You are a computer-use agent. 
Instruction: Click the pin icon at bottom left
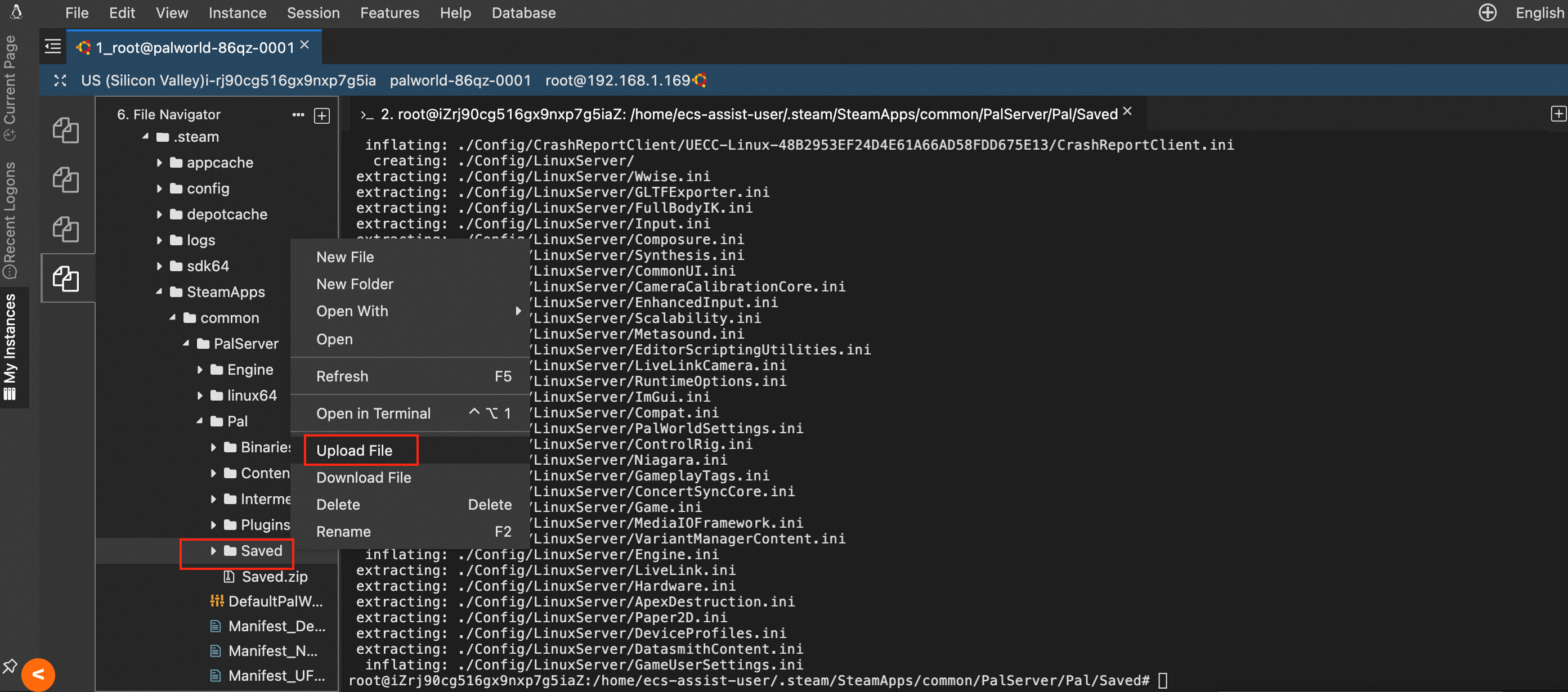tap(10, 666)
